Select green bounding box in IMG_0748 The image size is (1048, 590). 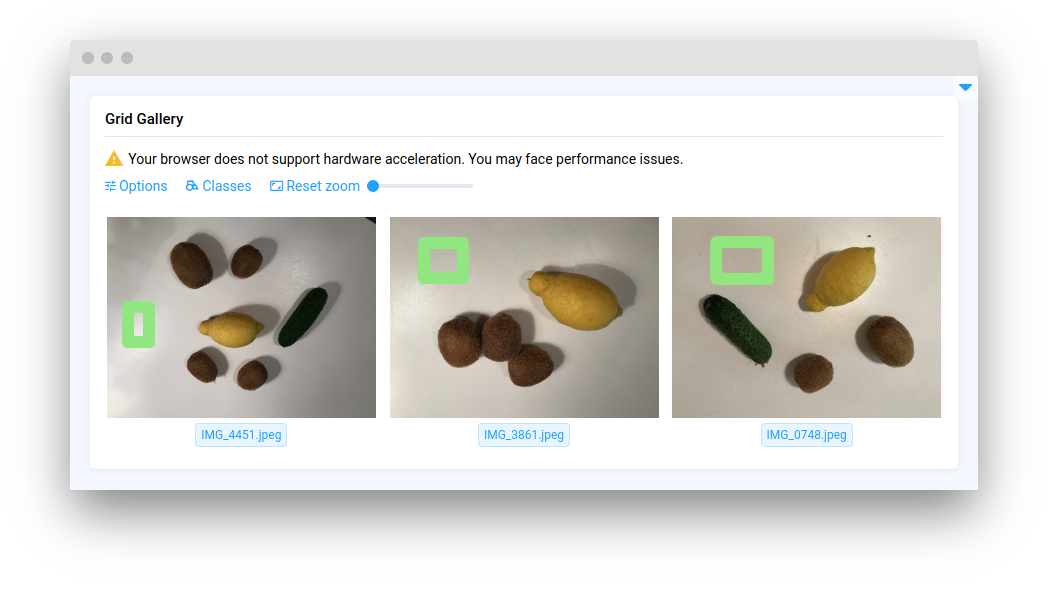742,261
